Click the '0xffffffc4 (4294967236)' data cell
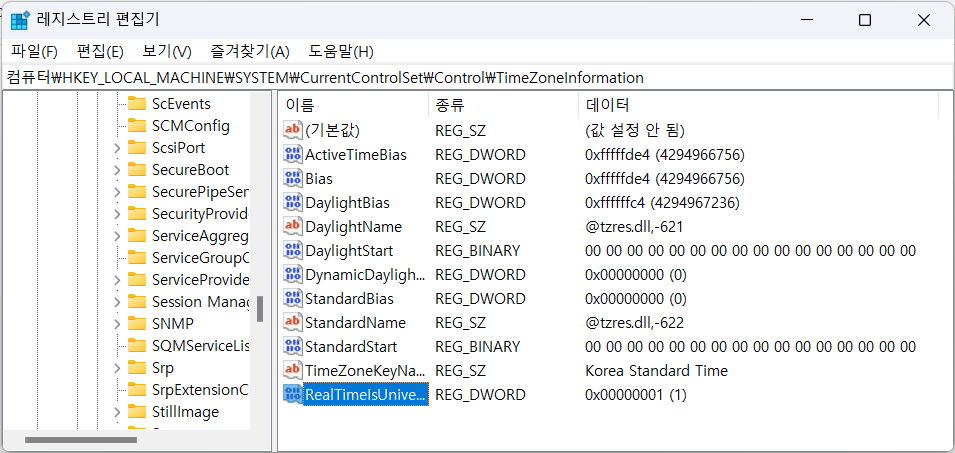This screenshot has height=453, width=955. pyautogui.click(x=663, y=203)
